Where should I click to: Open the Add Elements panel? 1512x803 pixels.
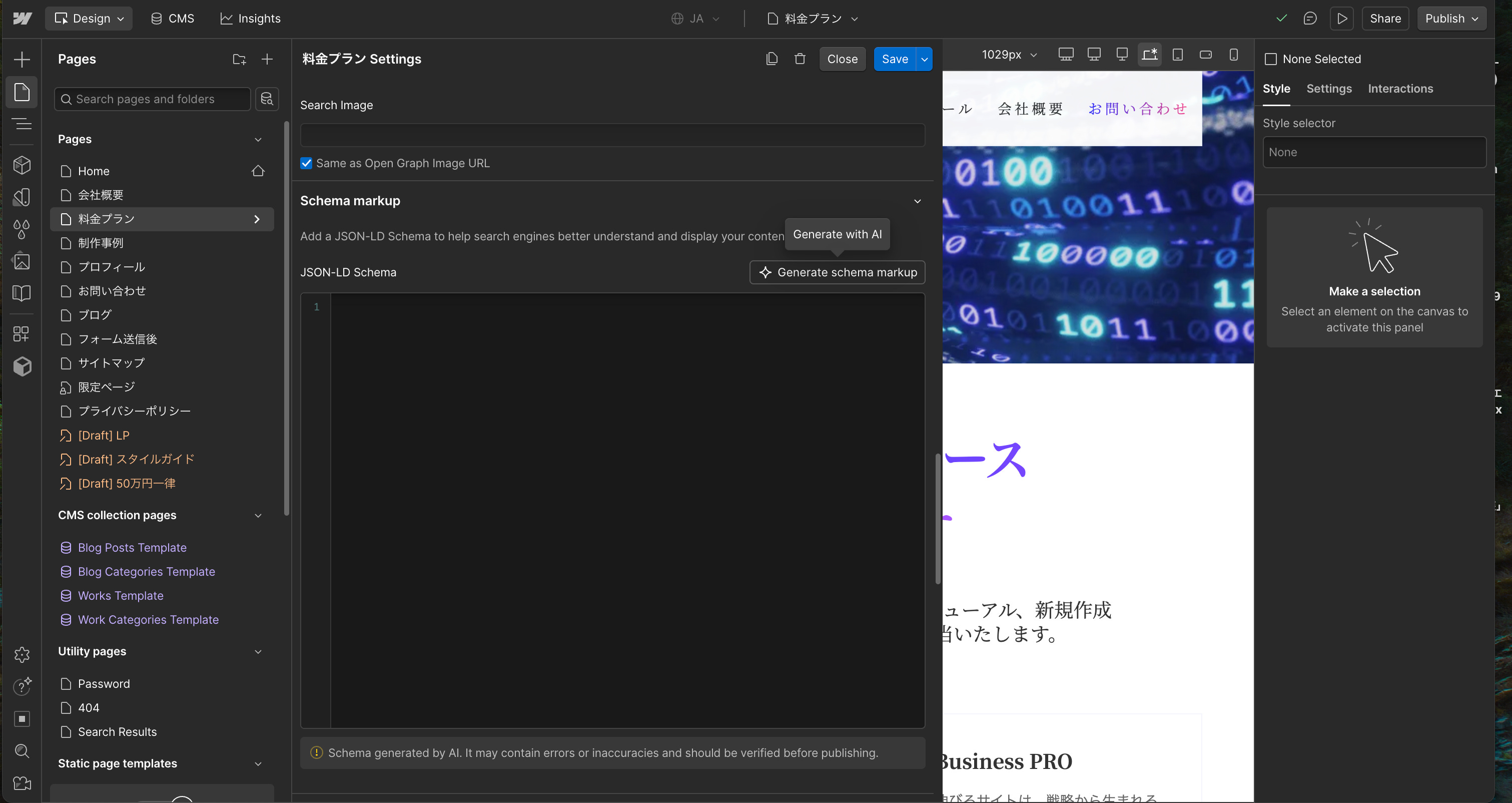point(22,60)
